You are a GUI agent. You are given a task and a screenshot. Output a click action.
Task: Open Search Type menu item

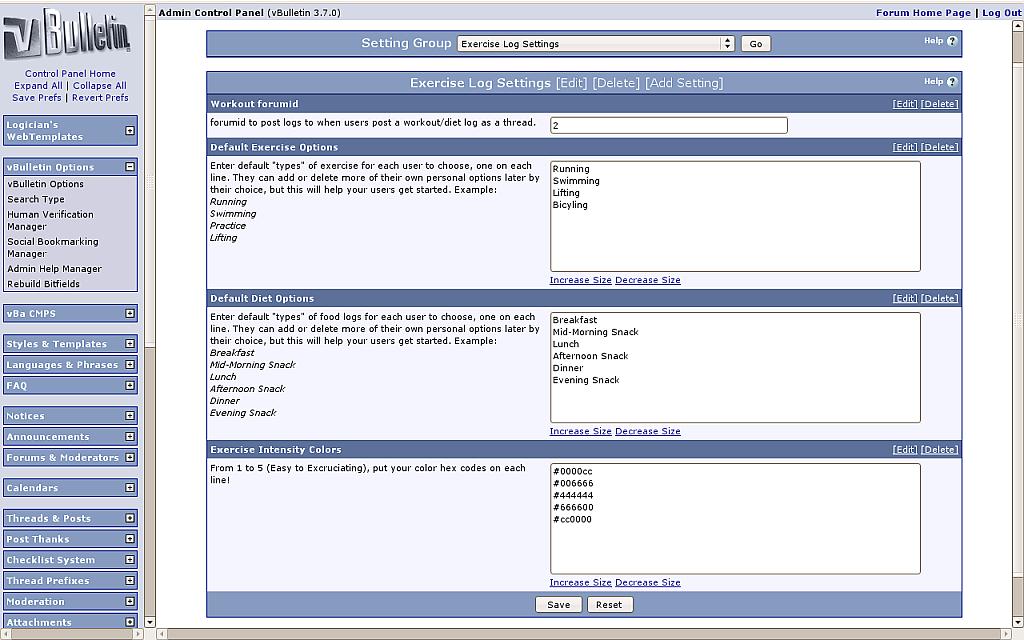click(36, 199)
